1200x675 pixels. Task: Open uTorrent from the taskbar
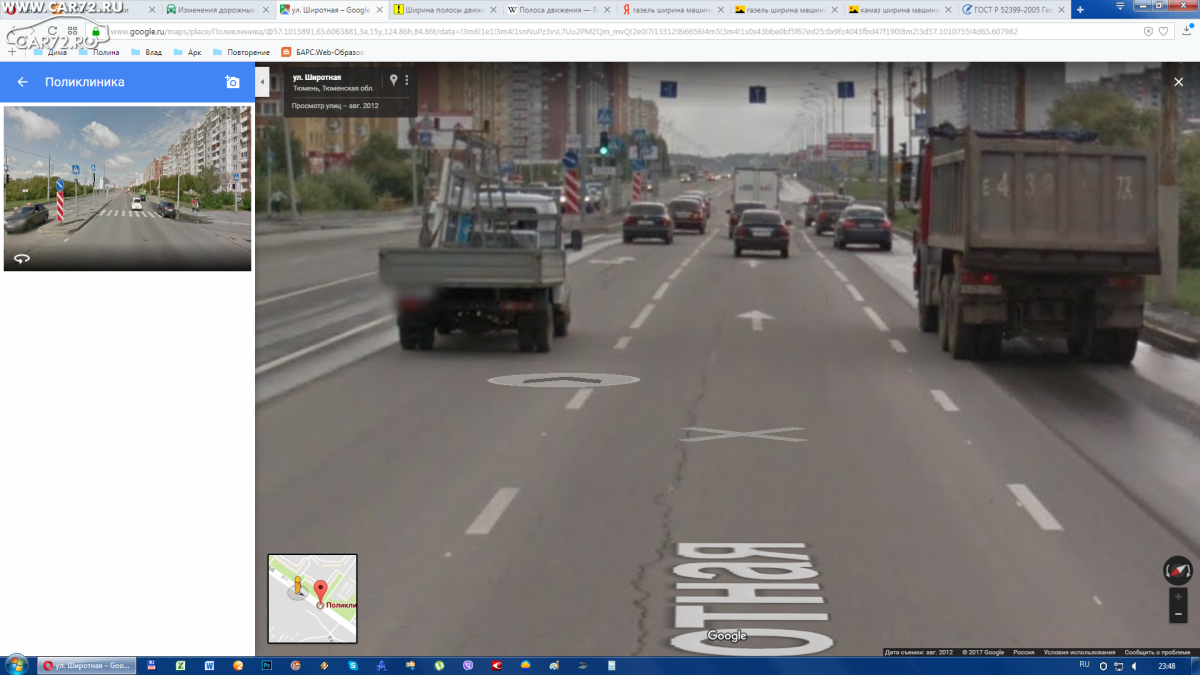[x=440, y=665]
